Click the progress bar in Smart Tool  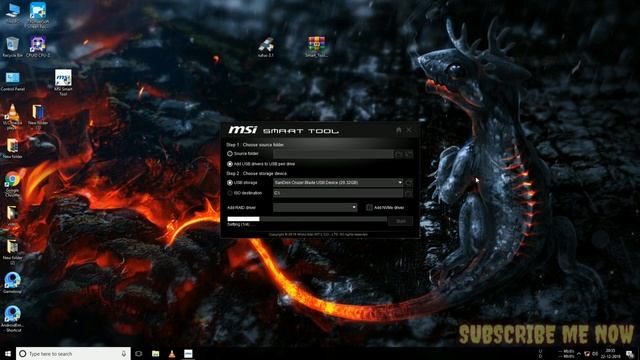point(307,219)
